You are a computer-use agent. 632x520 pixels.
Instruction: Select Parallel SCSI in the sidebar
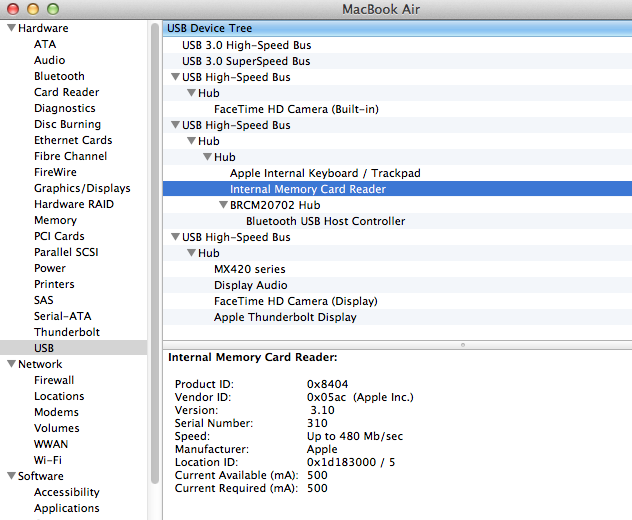coord(66,252)
